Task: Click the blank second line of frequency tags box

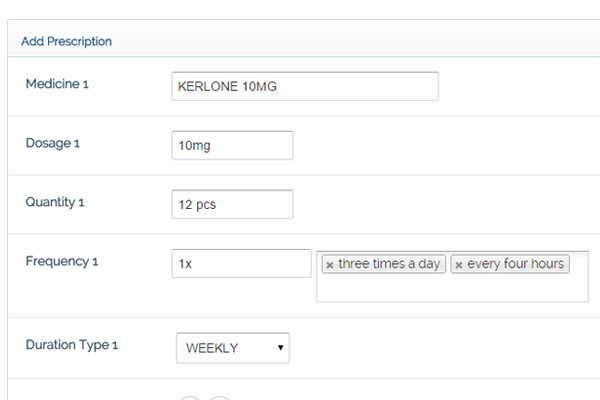Action: pos(452,288)
